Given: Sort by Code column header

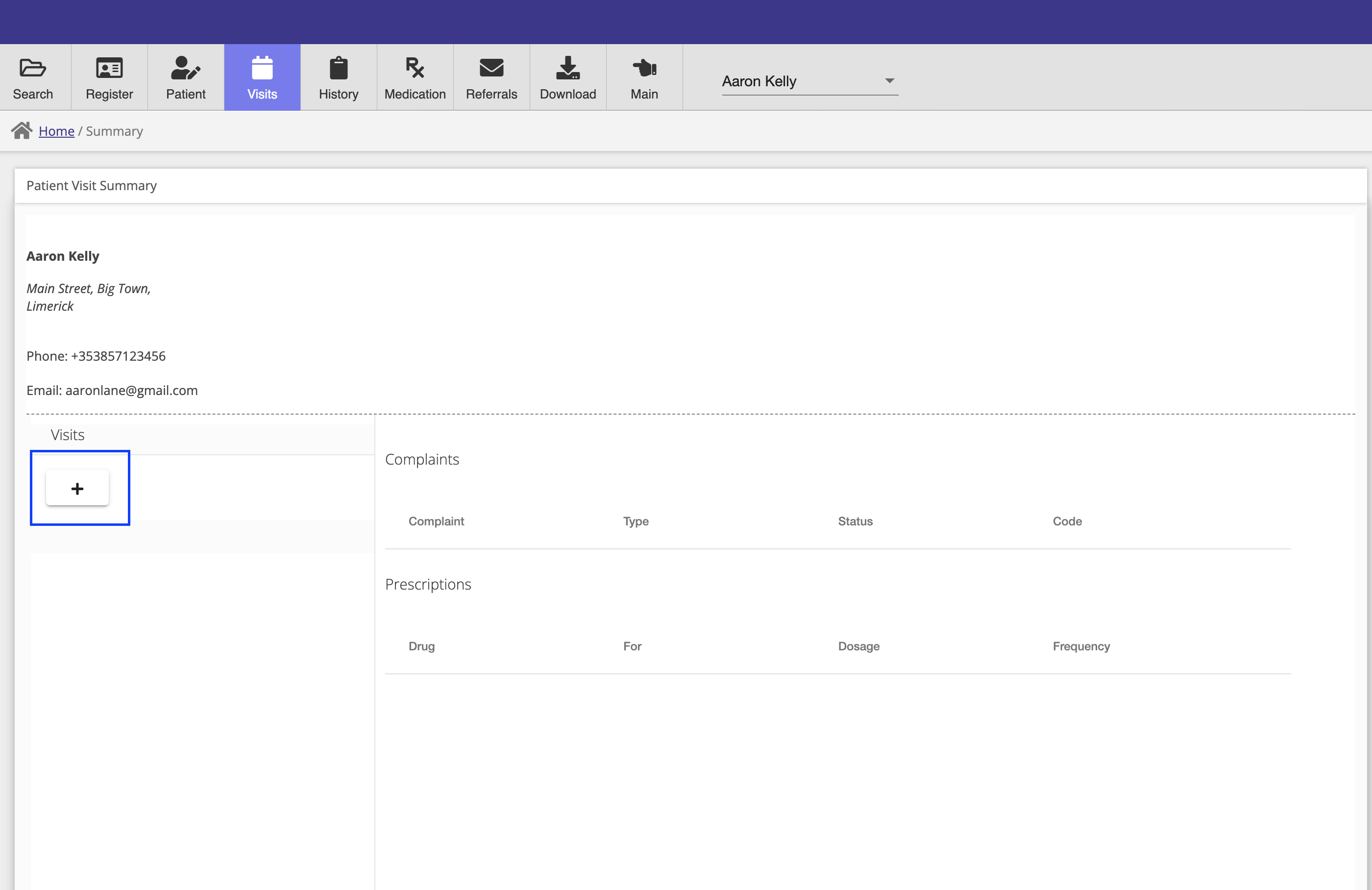Looking at the screenshot, I should tap(1068, 521).
